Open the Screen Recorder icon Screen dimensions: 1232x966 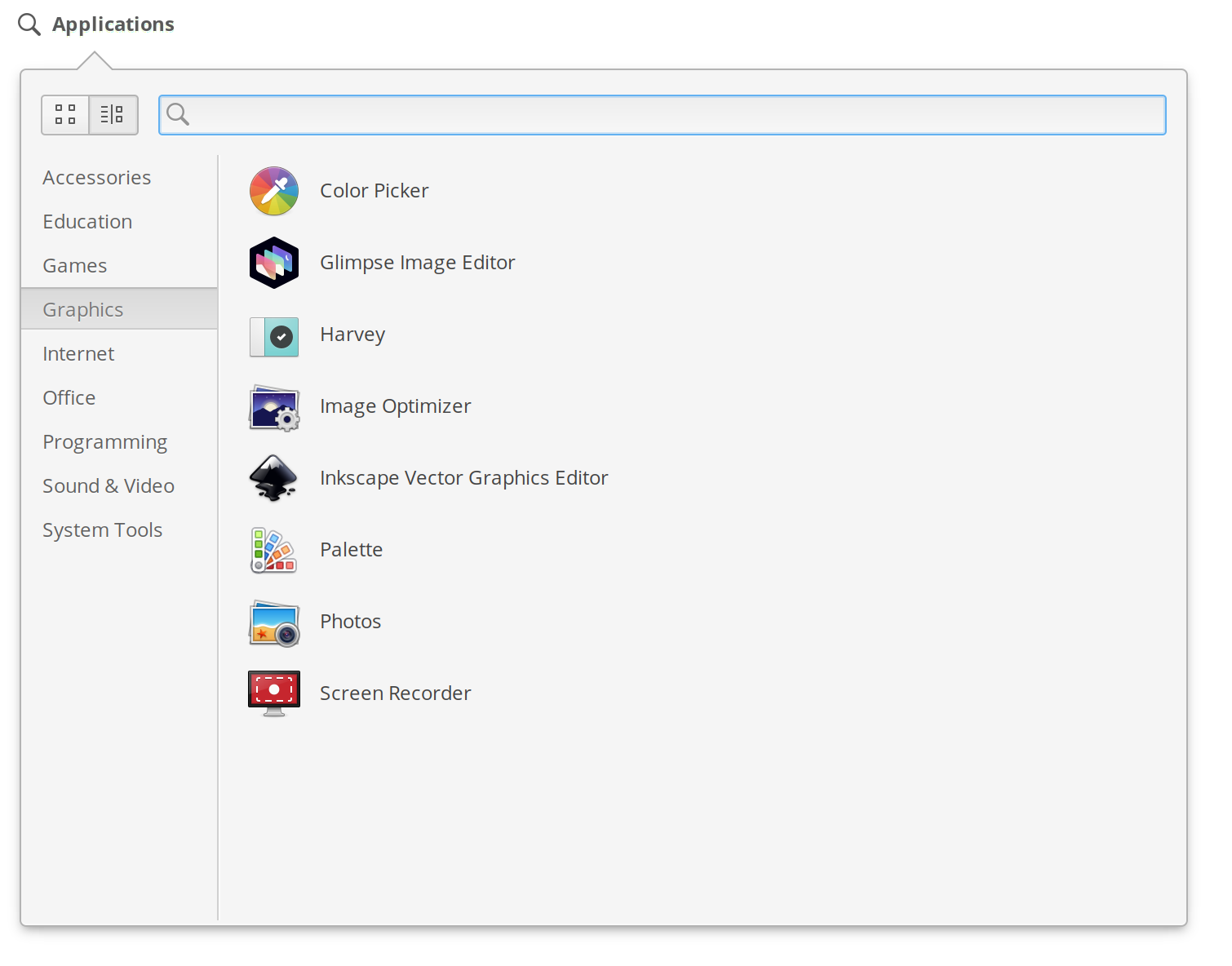click(274, 693)
